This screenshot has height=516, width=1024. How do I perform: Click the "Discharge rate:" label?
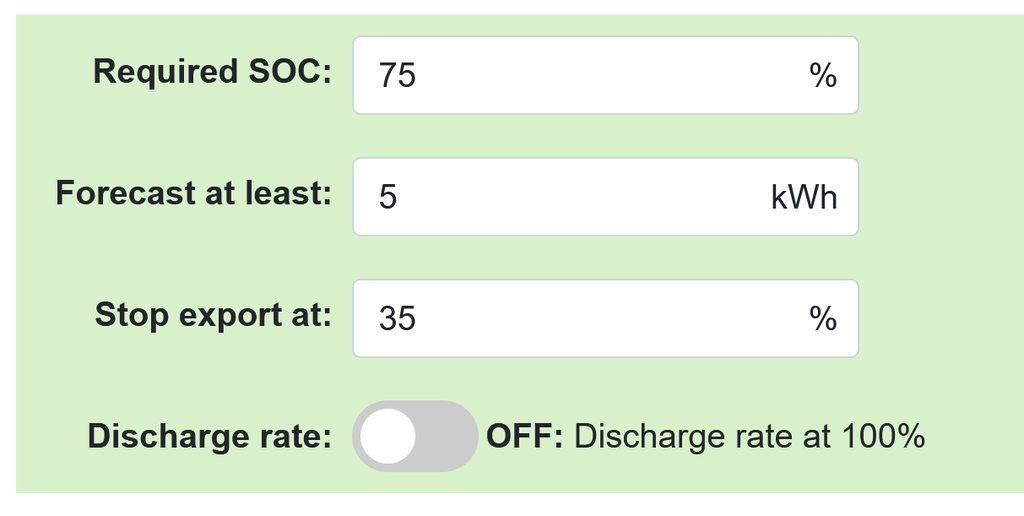click(x=209, y=437)
